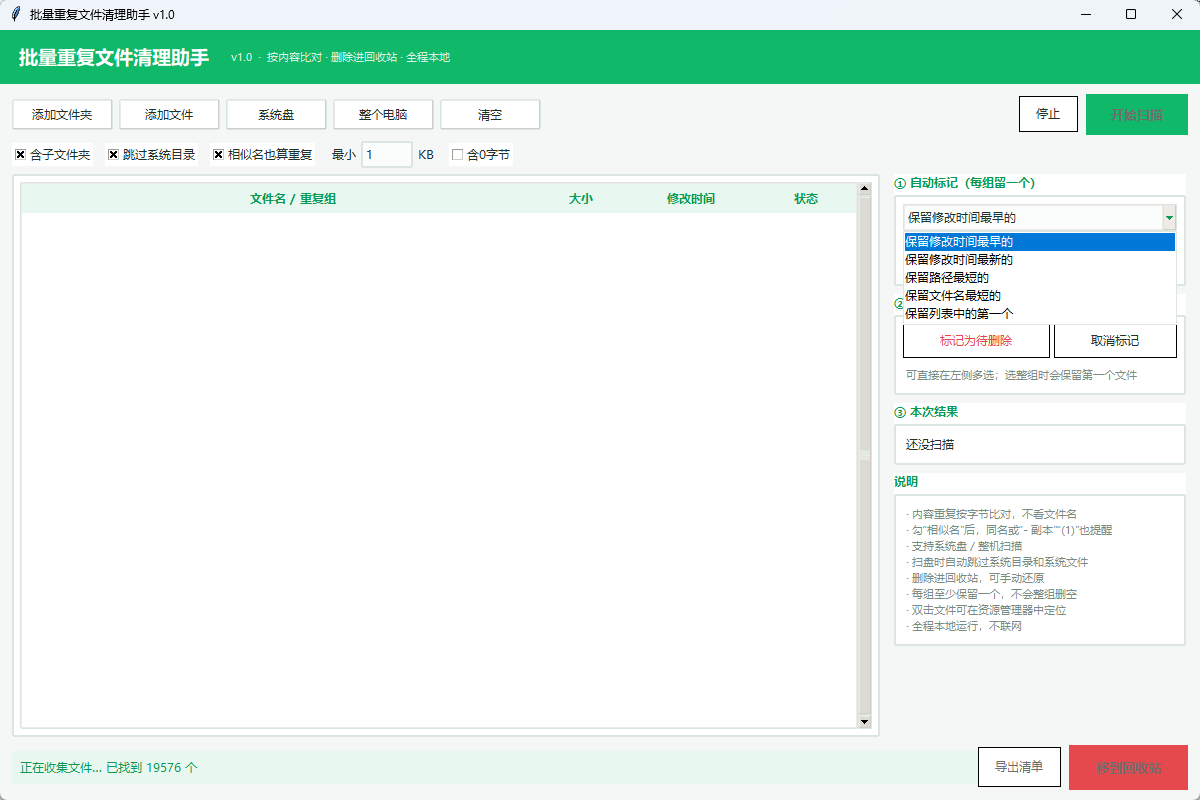Close the application window
The width and height of the screenshot is (1200, 800).
pos(1177,14)
